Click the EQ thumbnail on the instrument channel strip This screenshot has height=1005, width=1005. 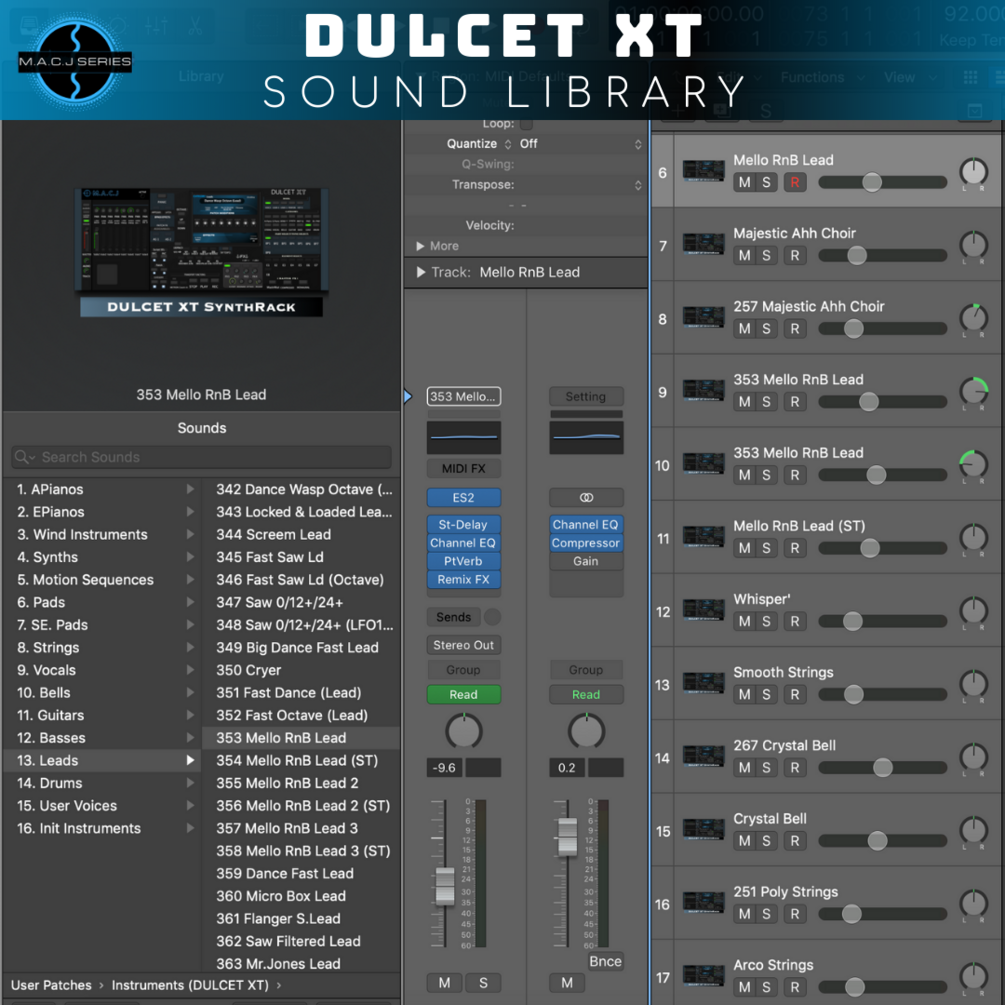coord(463,438)
